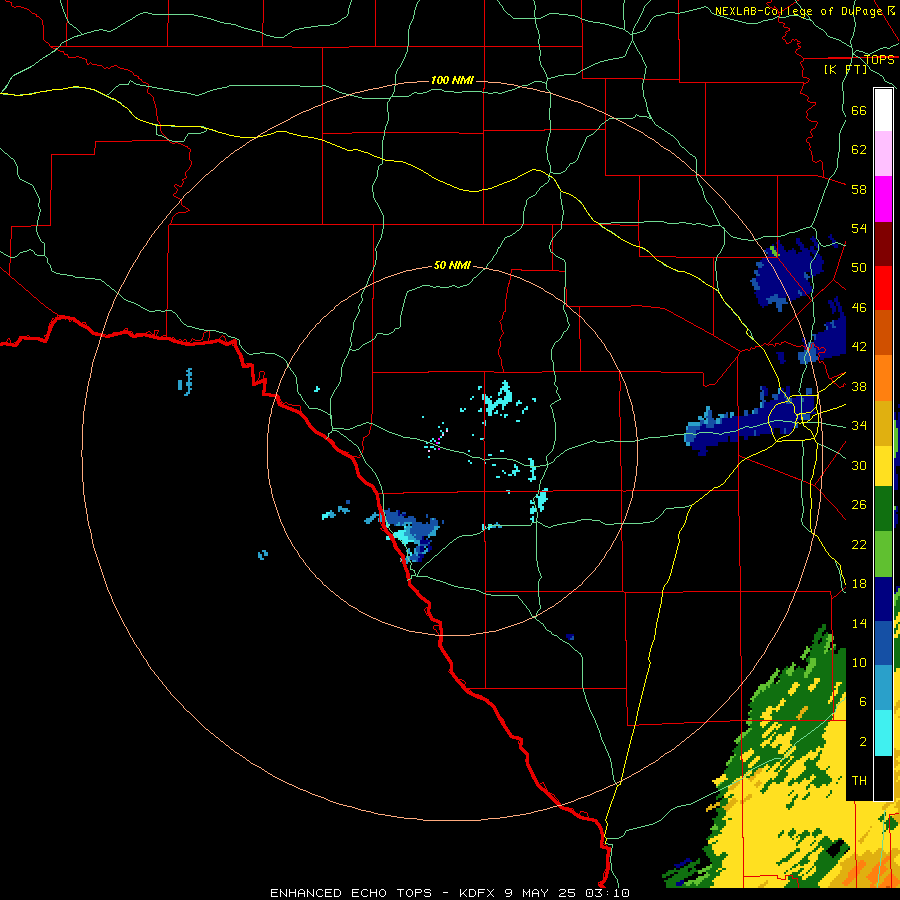The height and width of the screenshot is (900, 900).
Task: Click the 9 MAY 25 date text
Action: (x=542, y=893)
